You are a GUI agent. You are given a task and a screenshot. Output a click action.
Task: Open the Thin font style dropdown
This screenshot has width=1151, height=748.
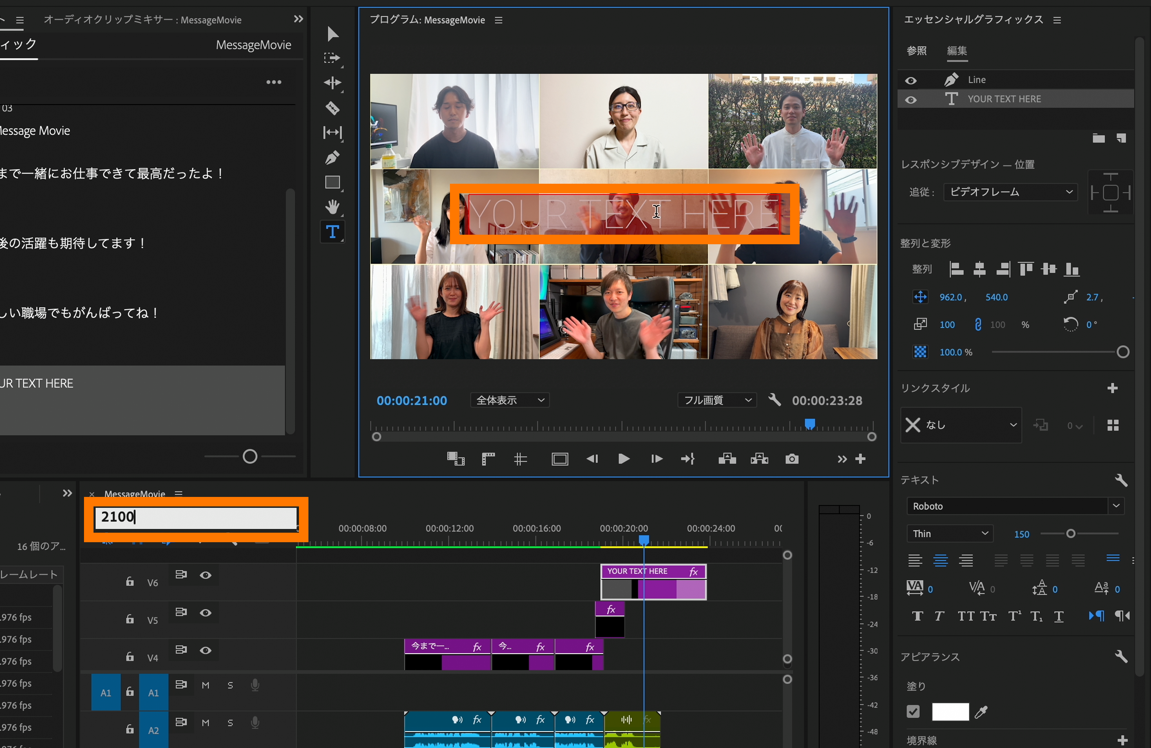(x=949, y=534)
